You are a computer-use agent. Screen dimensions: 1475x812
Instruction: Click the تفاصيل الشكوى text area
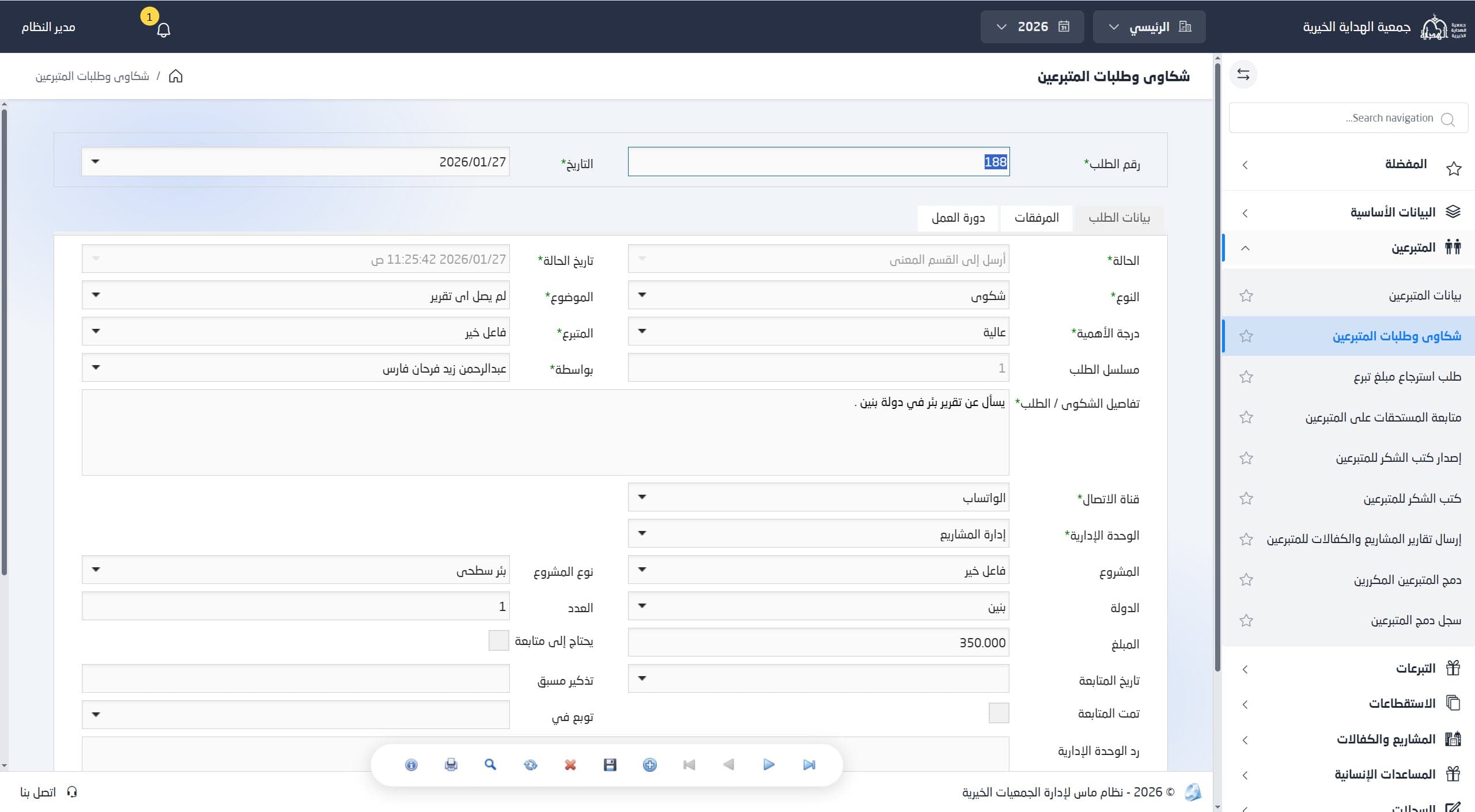(x=545, y=432)
